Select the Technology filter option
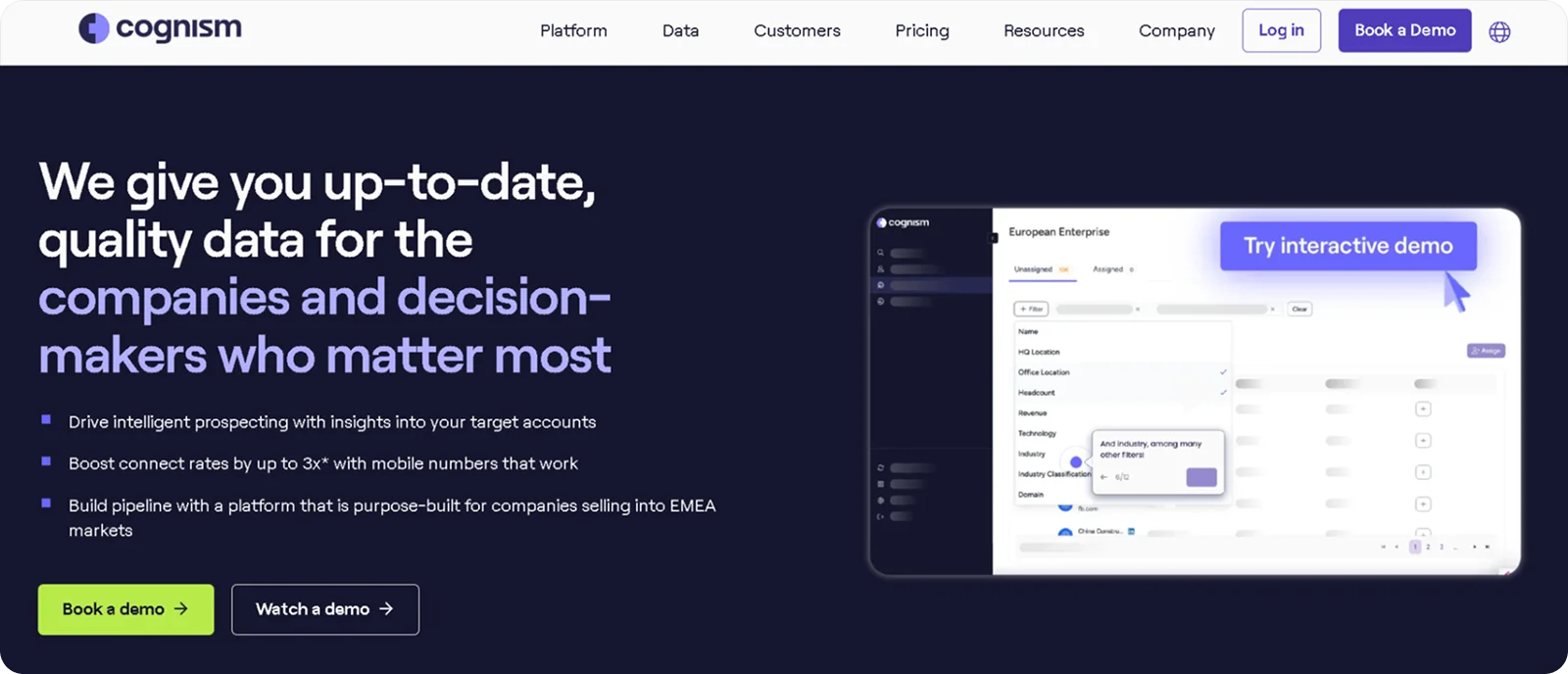This screenshot has width=1568, height=674. click(x=1037, y=433)
